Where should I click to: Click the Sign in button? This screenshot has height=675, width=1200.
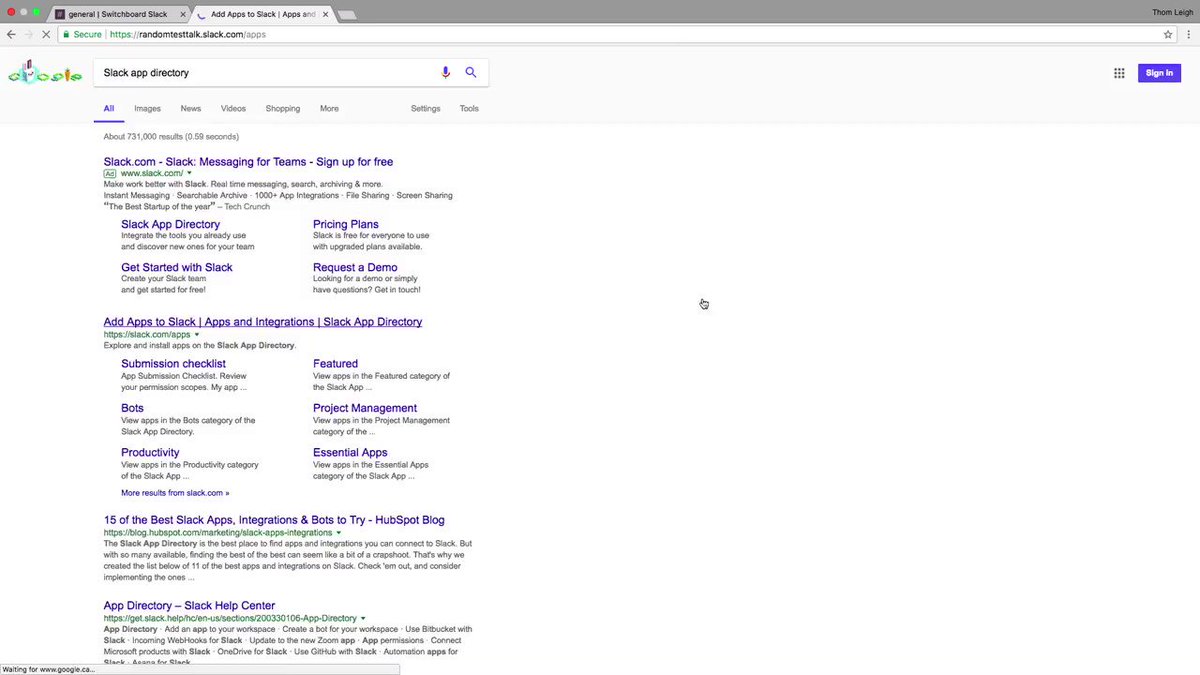(x=1159, y=73)
